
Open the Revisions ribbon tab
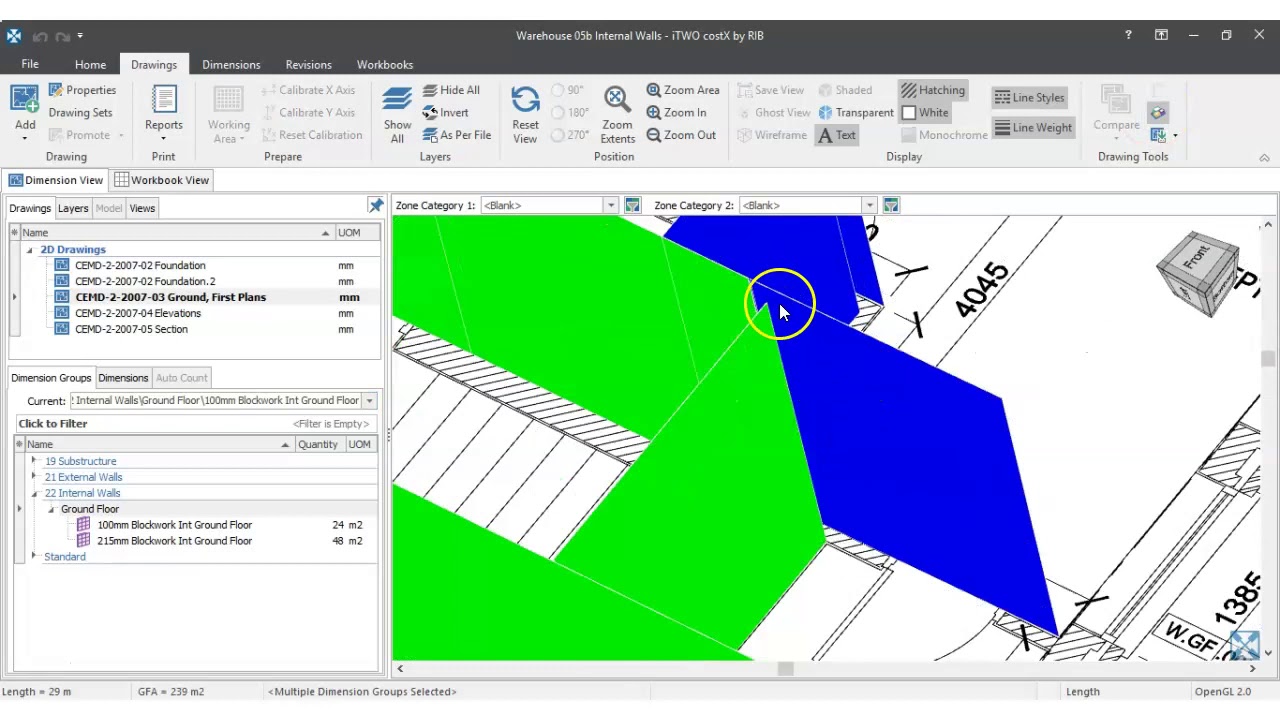pyautogui.click(x=308, y=65)
